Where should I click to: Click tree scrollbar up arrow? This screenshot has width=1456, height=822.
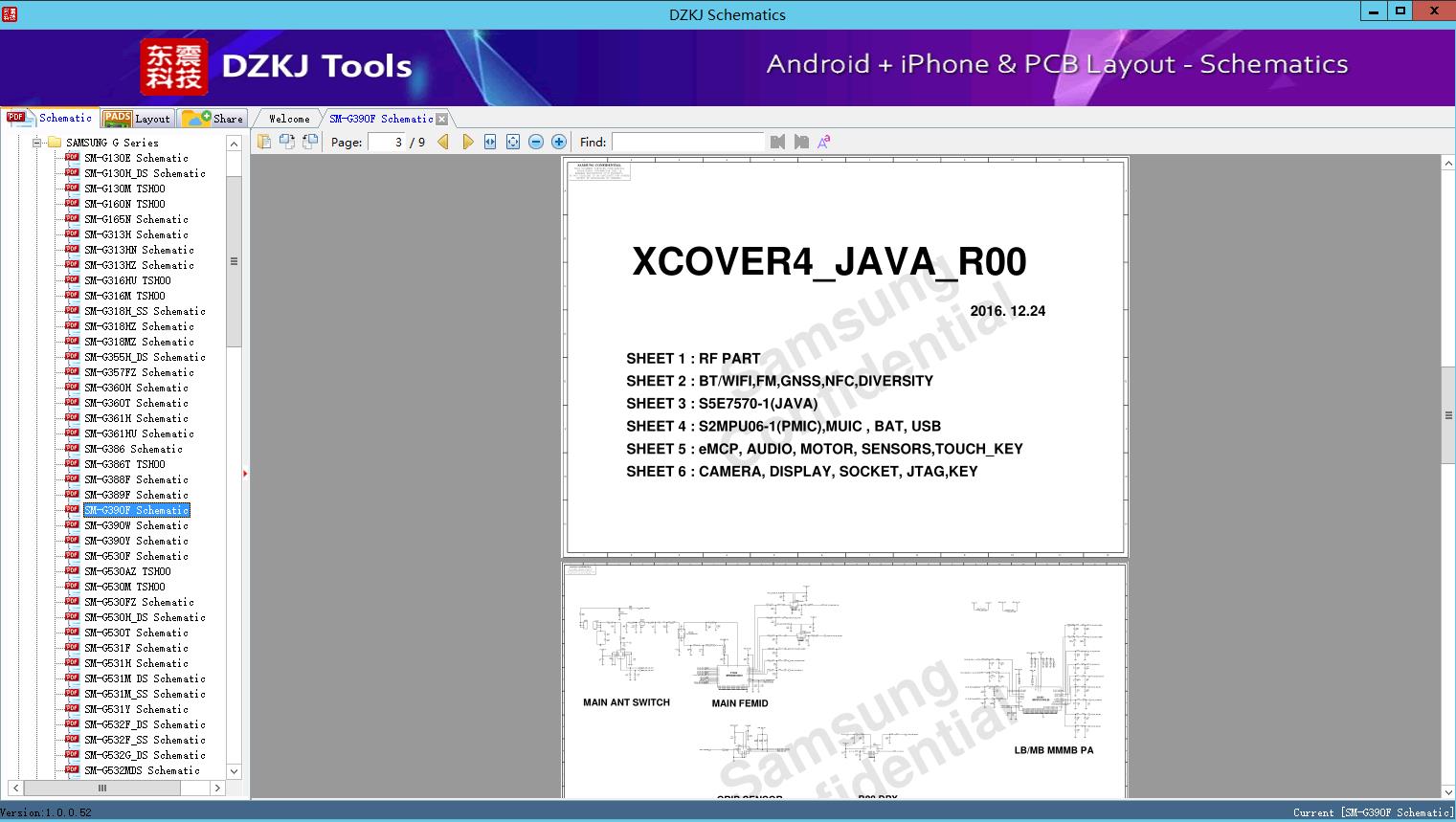[x=234, y=144]
